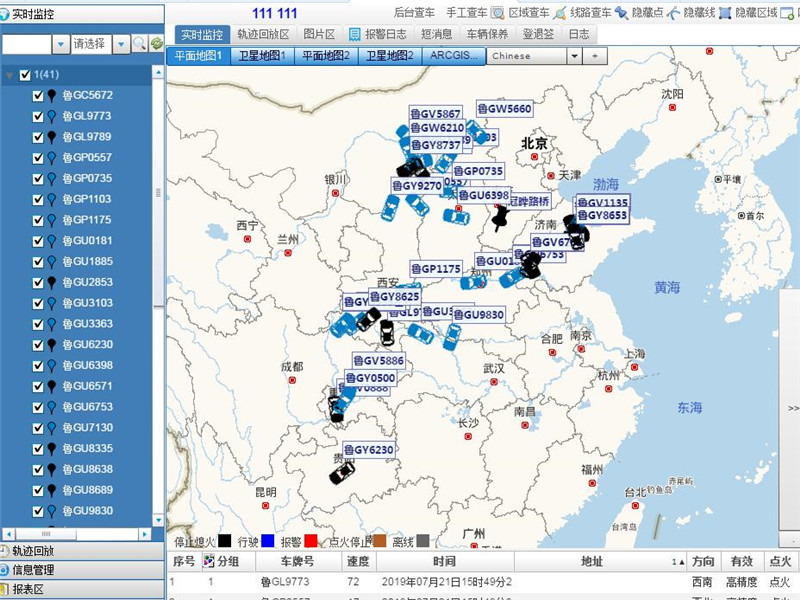Collapse the 1(41) vehicle group tree
Image resolution: width=800 pixels, height=600 pixels.
(10, 75)
